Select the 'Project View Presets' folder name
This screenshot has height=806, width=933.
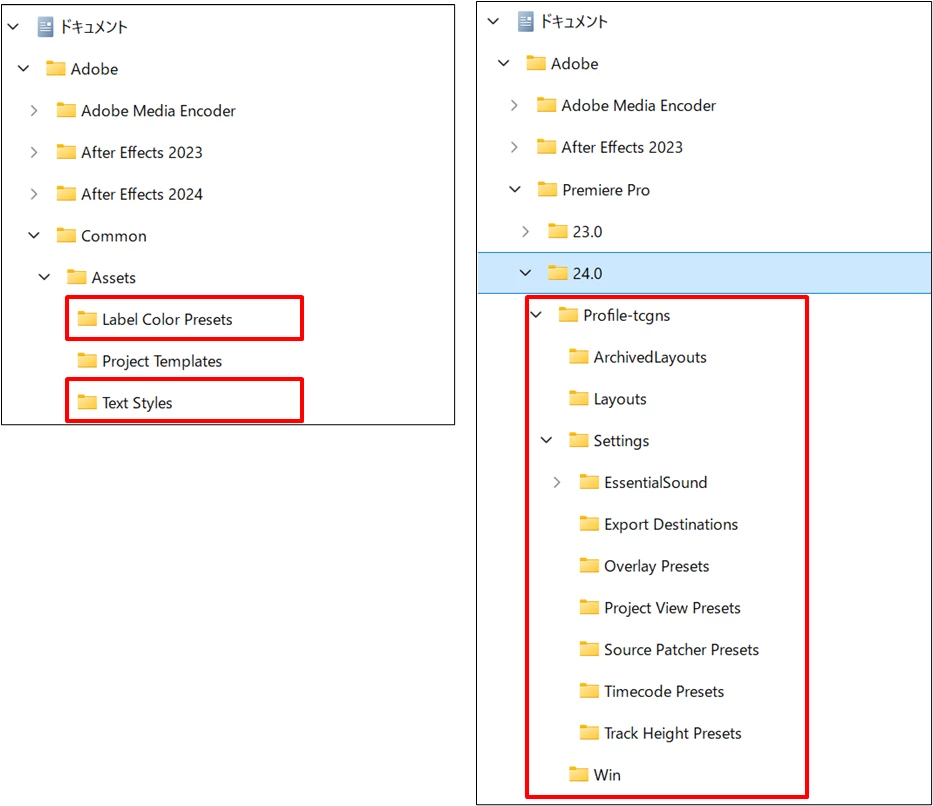pyautogui.click(x=672, y=608)
